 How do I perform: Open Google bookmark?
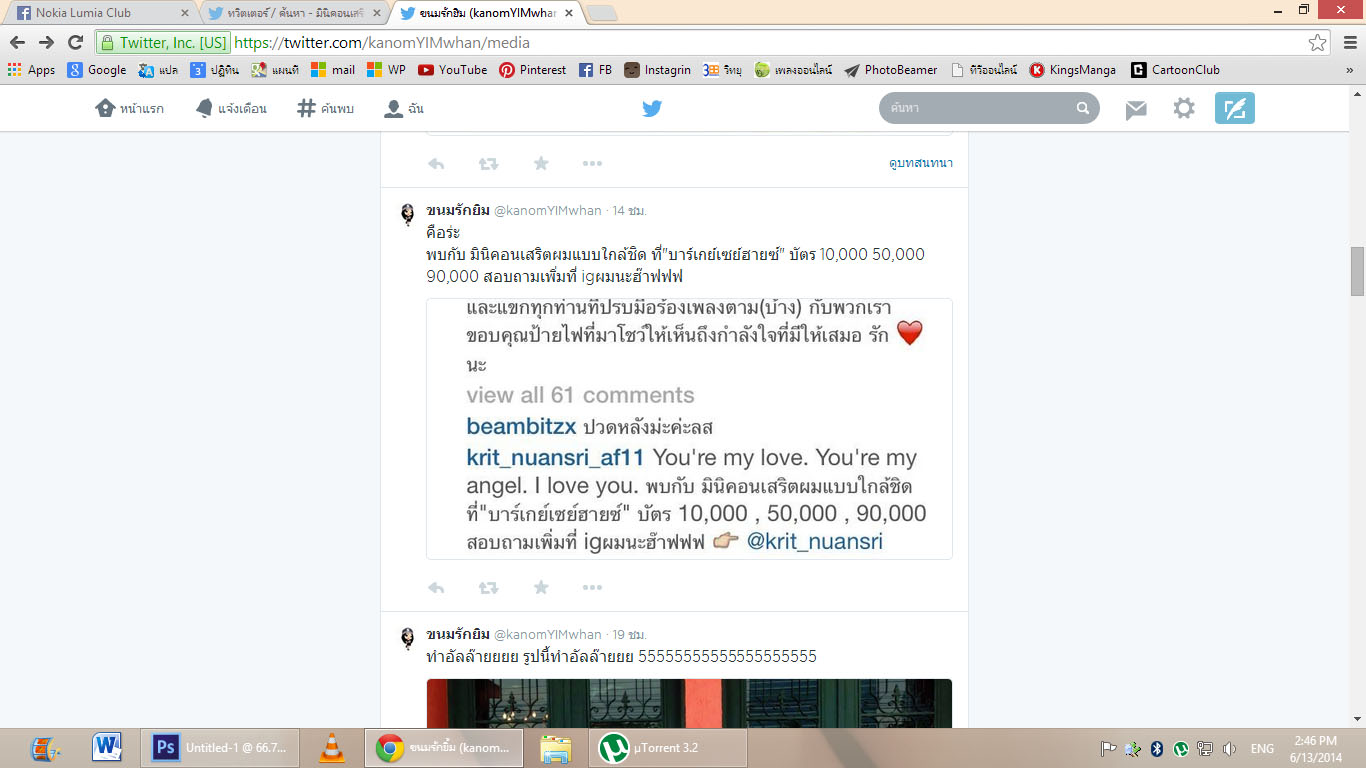click(97, 70)
